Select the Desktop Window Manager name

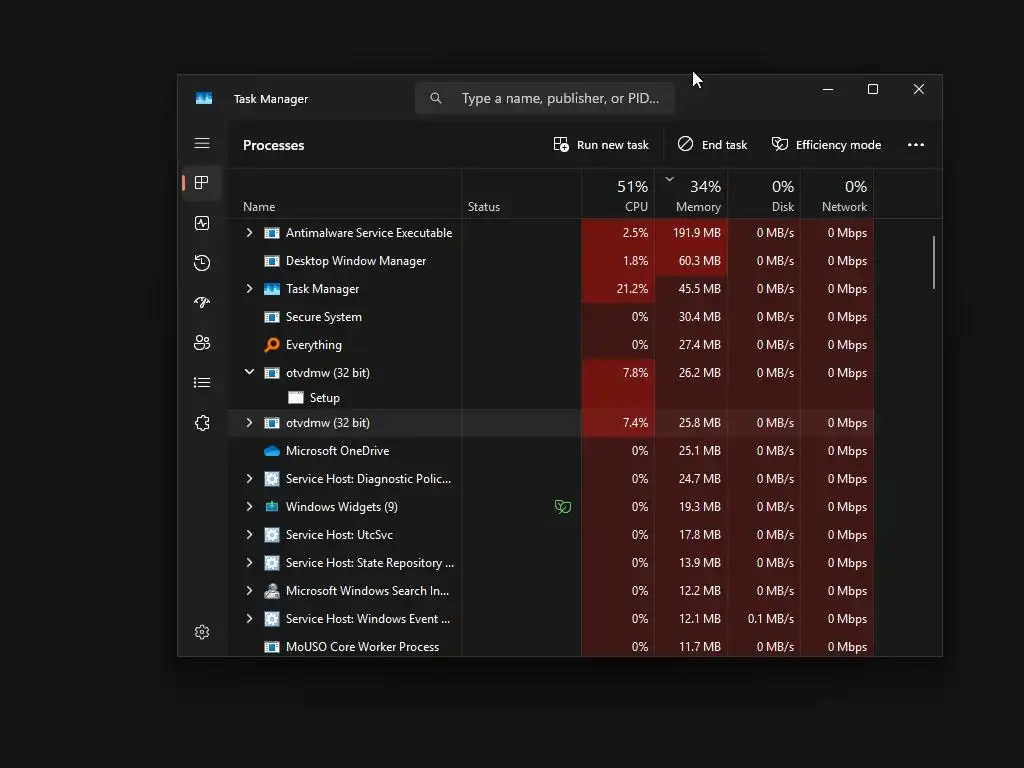(356, 261)
